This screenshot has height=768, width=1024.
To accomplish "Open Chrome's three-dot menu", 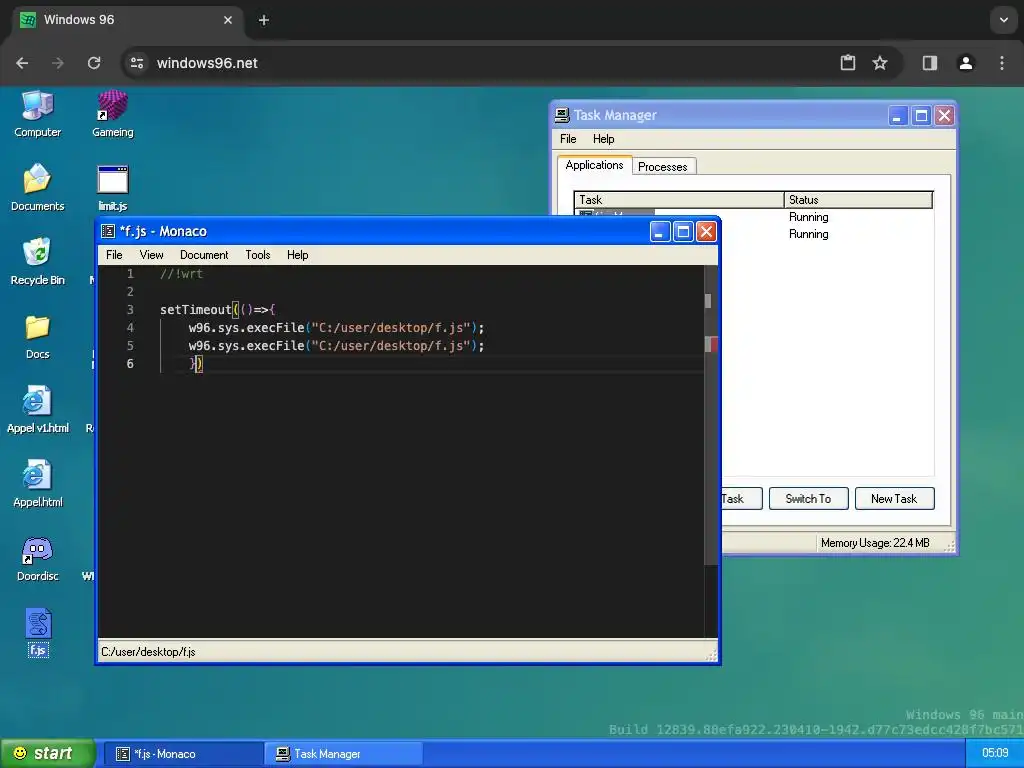I will pos(1002,63).
